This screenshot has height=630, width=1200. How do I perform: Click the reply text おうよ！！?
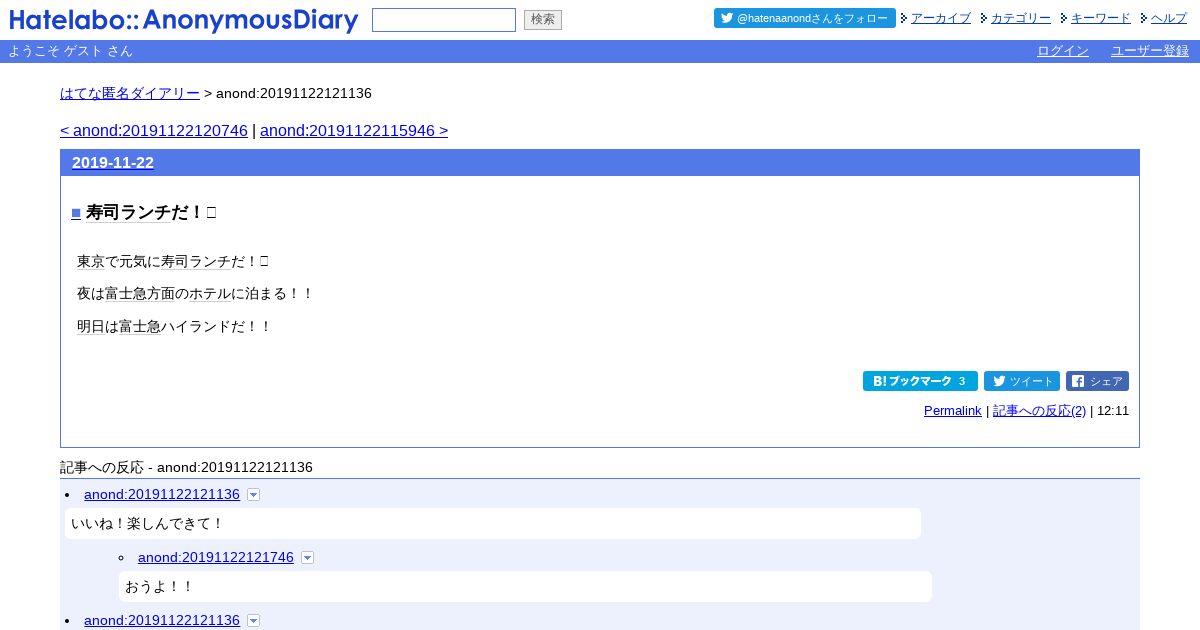pos(160,587)
